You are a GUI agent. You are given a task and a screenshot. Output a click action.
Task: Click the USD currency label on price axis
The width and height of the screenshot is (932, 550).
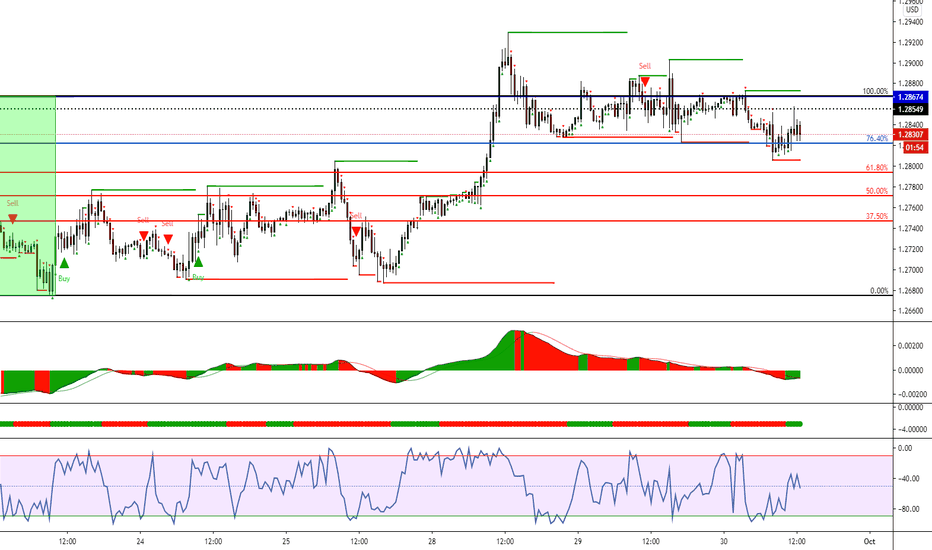pos(912,10)
